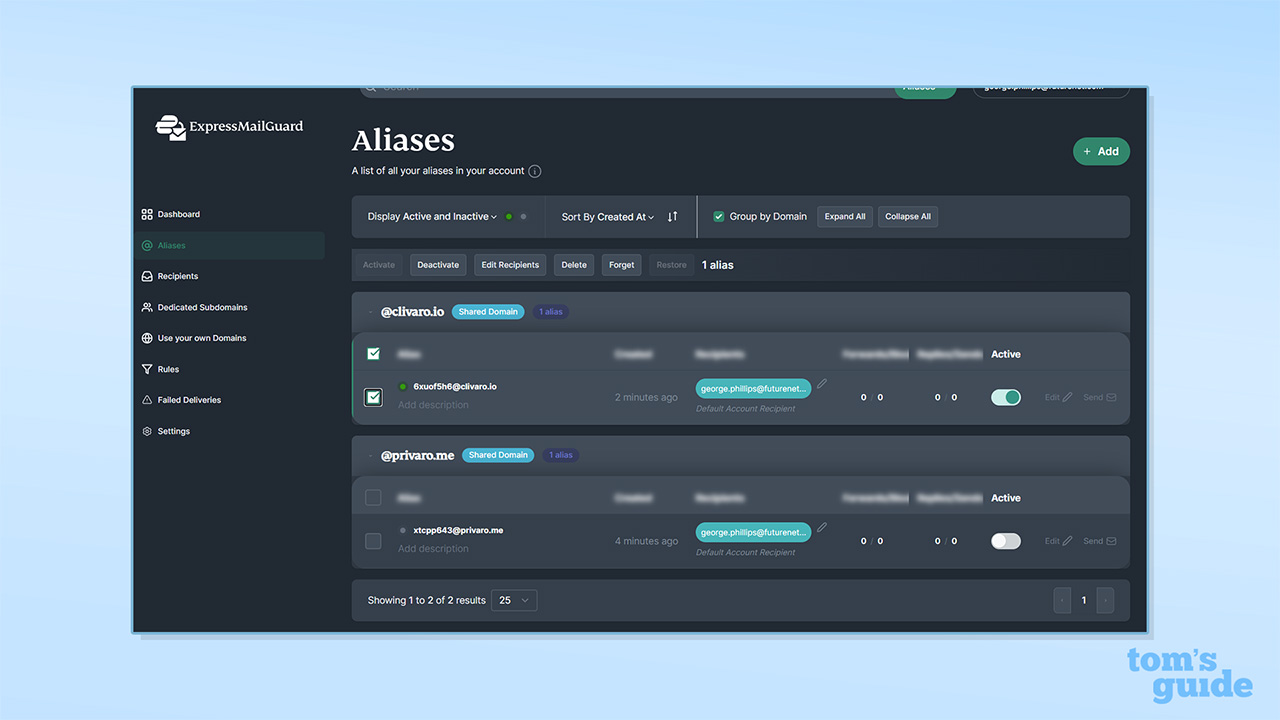This screenshot has width=1280, height=720.
Task: Edit recipients using the pencil icon beside george.phillips
Action: [822, 383]
